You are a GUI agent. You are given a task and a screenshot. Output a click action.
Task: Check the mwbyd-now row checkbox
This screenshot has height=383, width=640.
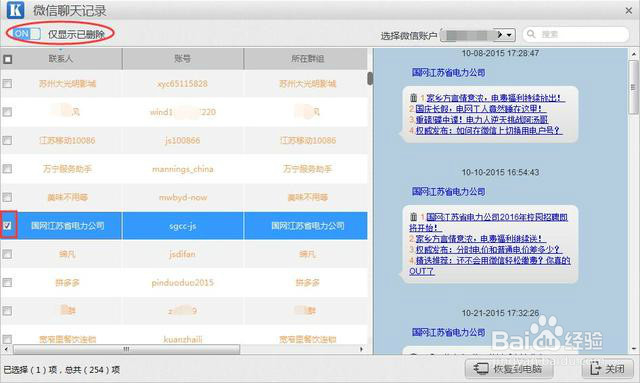(7, 197)
